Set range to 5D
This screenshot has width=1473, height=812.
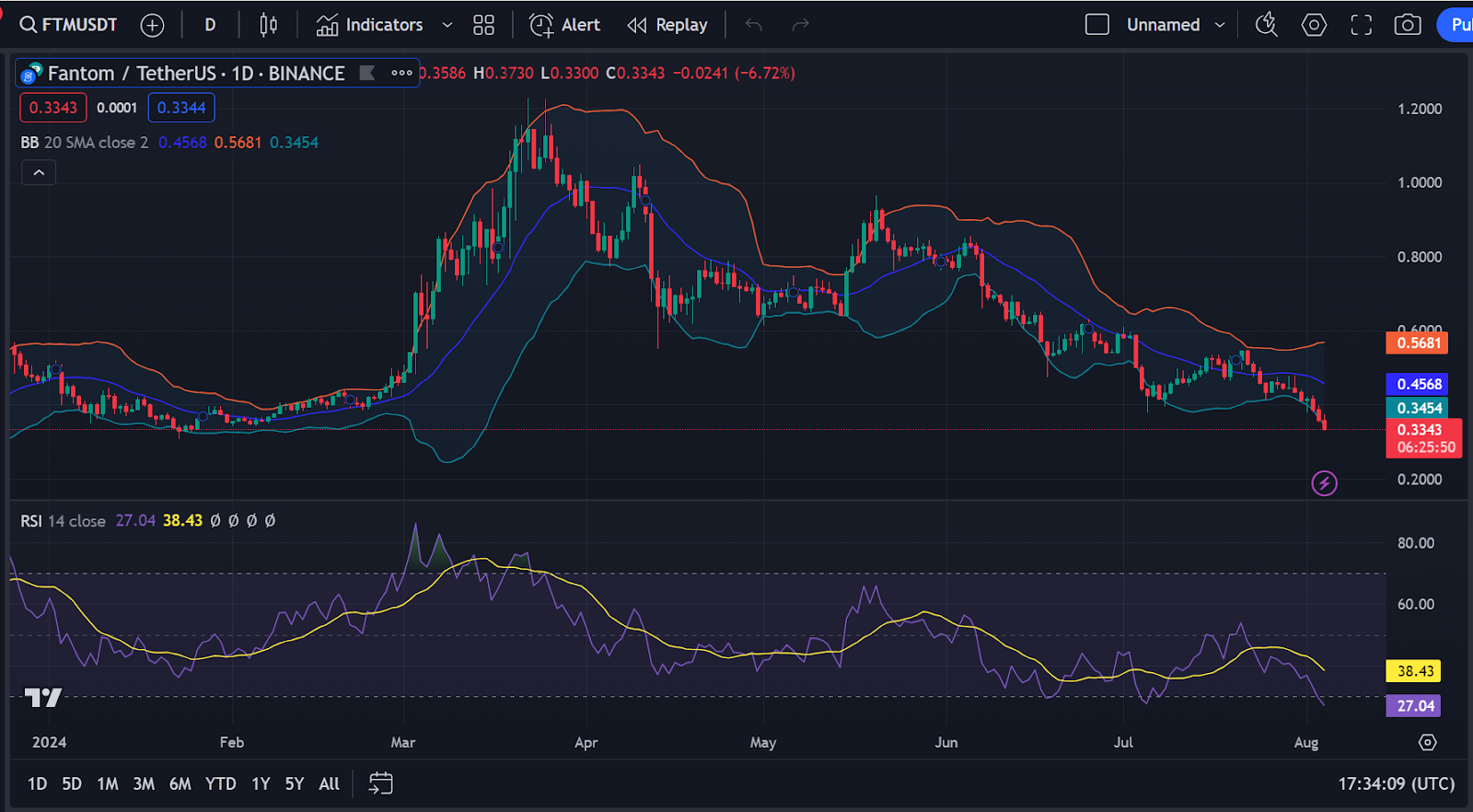pyautogui.click(x=72, y=783)
